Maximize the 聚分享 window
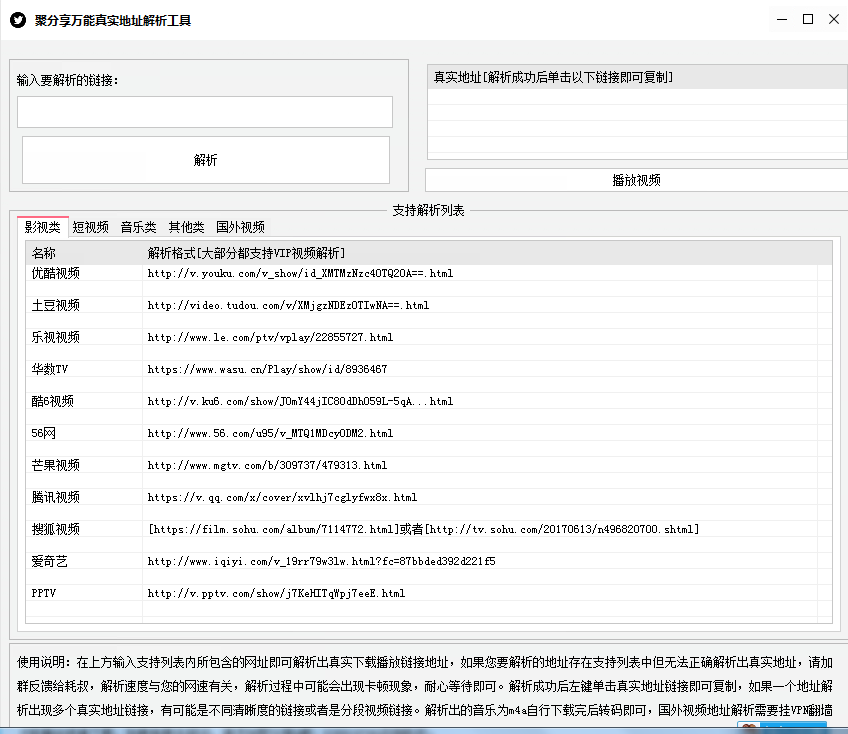Viewport: 848px width, 734px height. tap(808, 19)
